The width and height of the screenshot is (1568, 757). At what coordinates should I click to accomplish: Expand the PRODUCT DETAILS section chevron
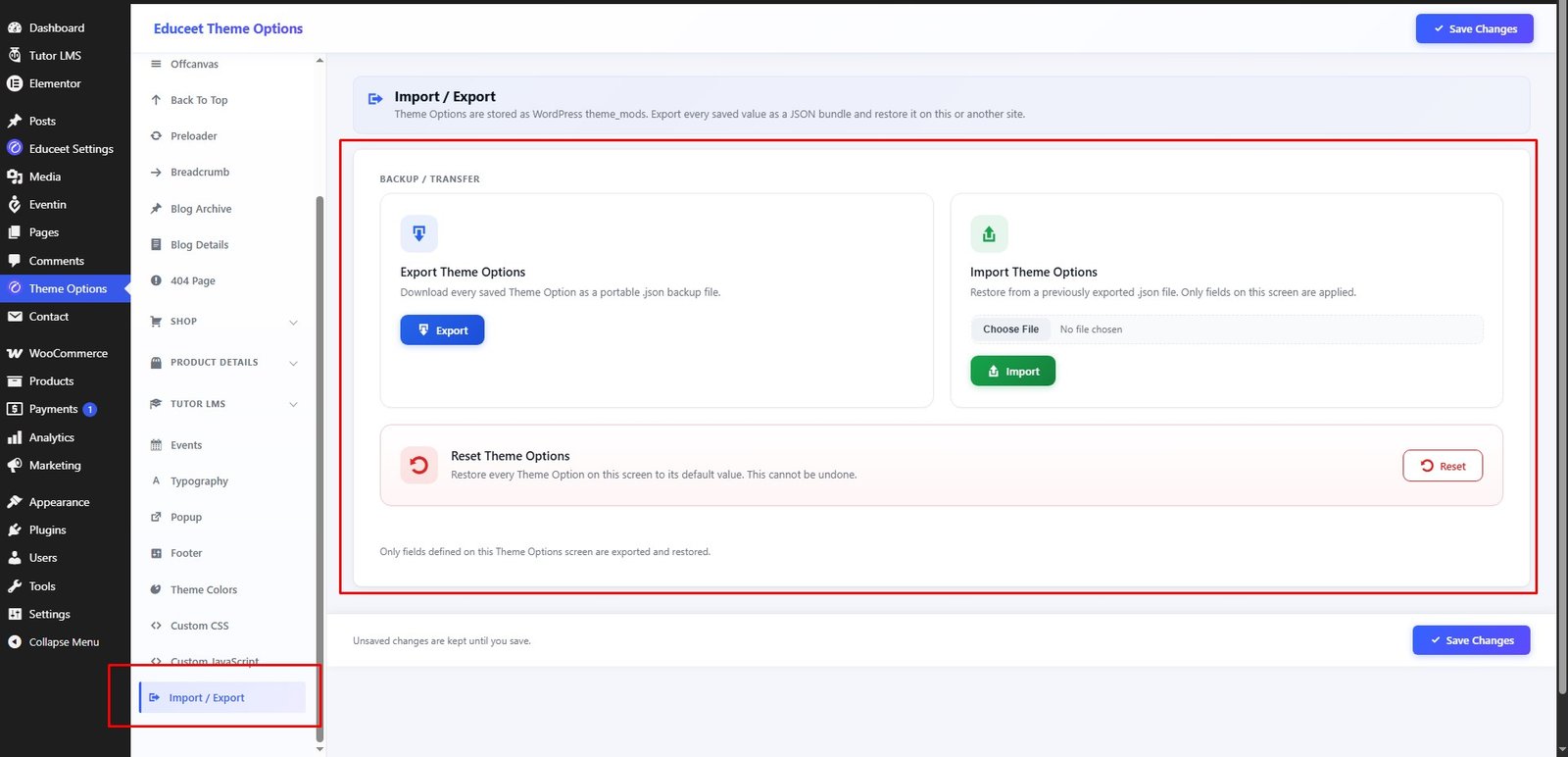pos(293,363)
